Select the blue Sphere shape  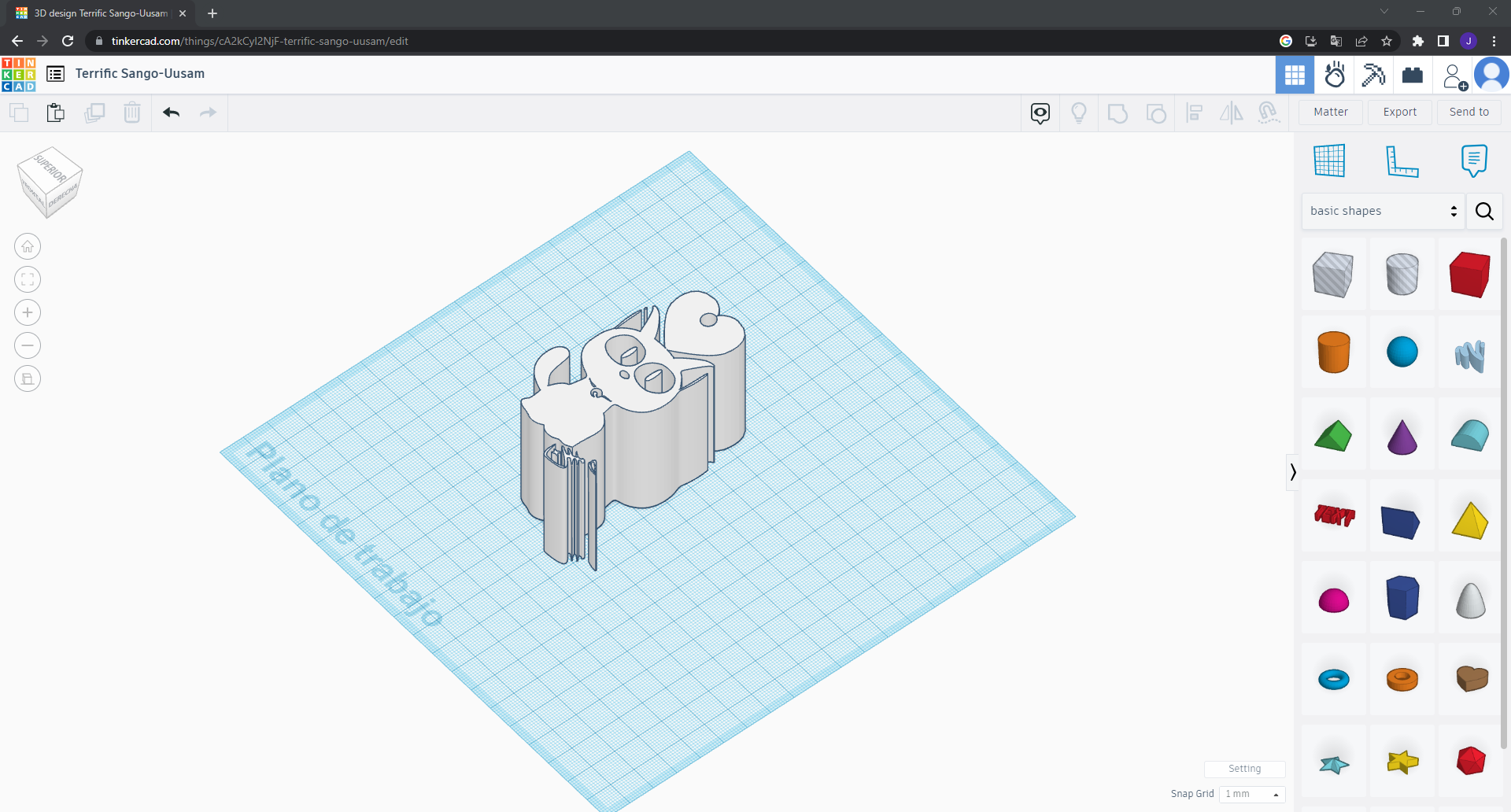click(x=1402, y=352)
